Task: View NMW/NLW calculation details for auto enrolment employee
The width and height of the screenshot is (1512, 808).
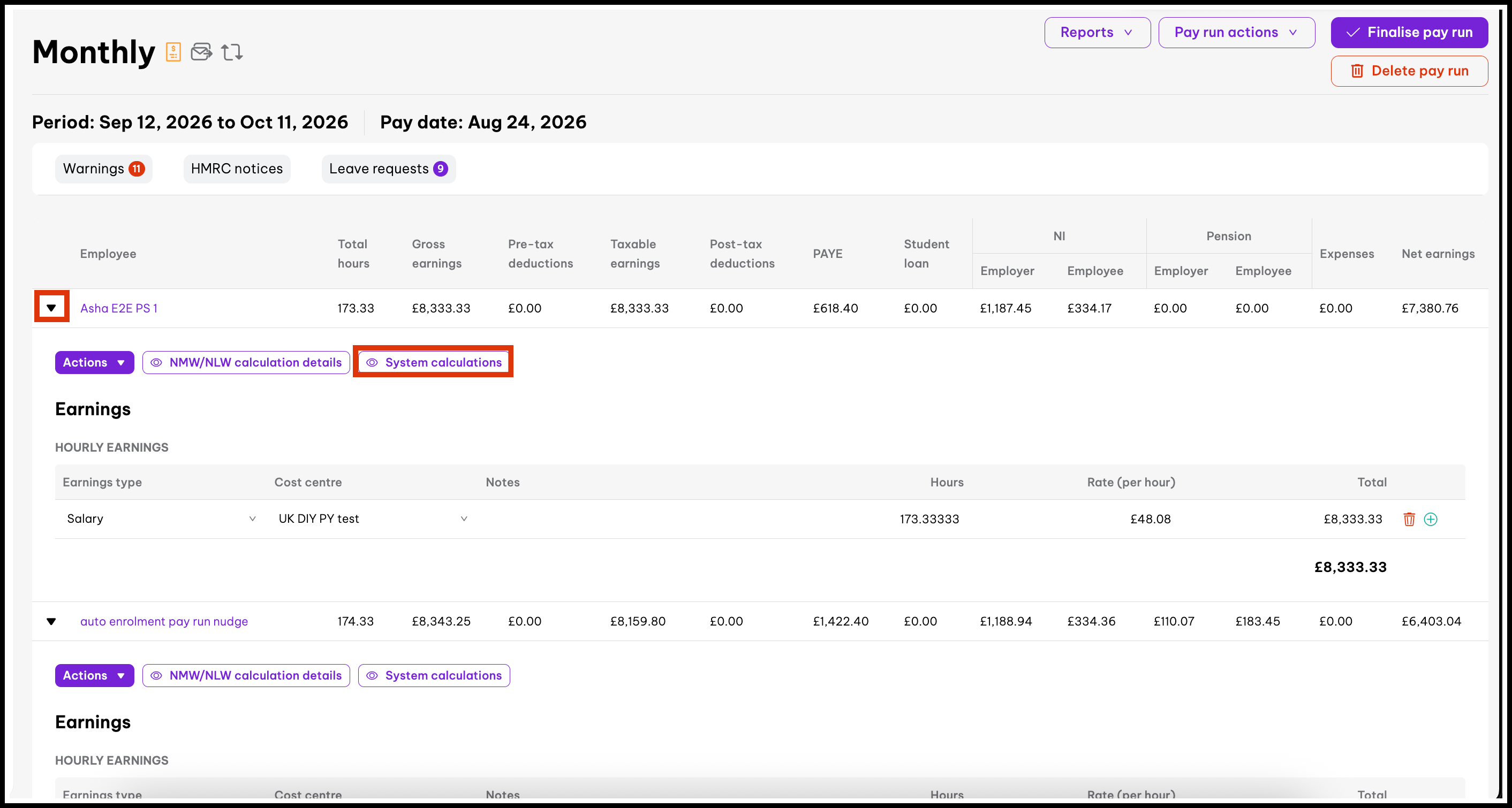Action: (246, 675)
